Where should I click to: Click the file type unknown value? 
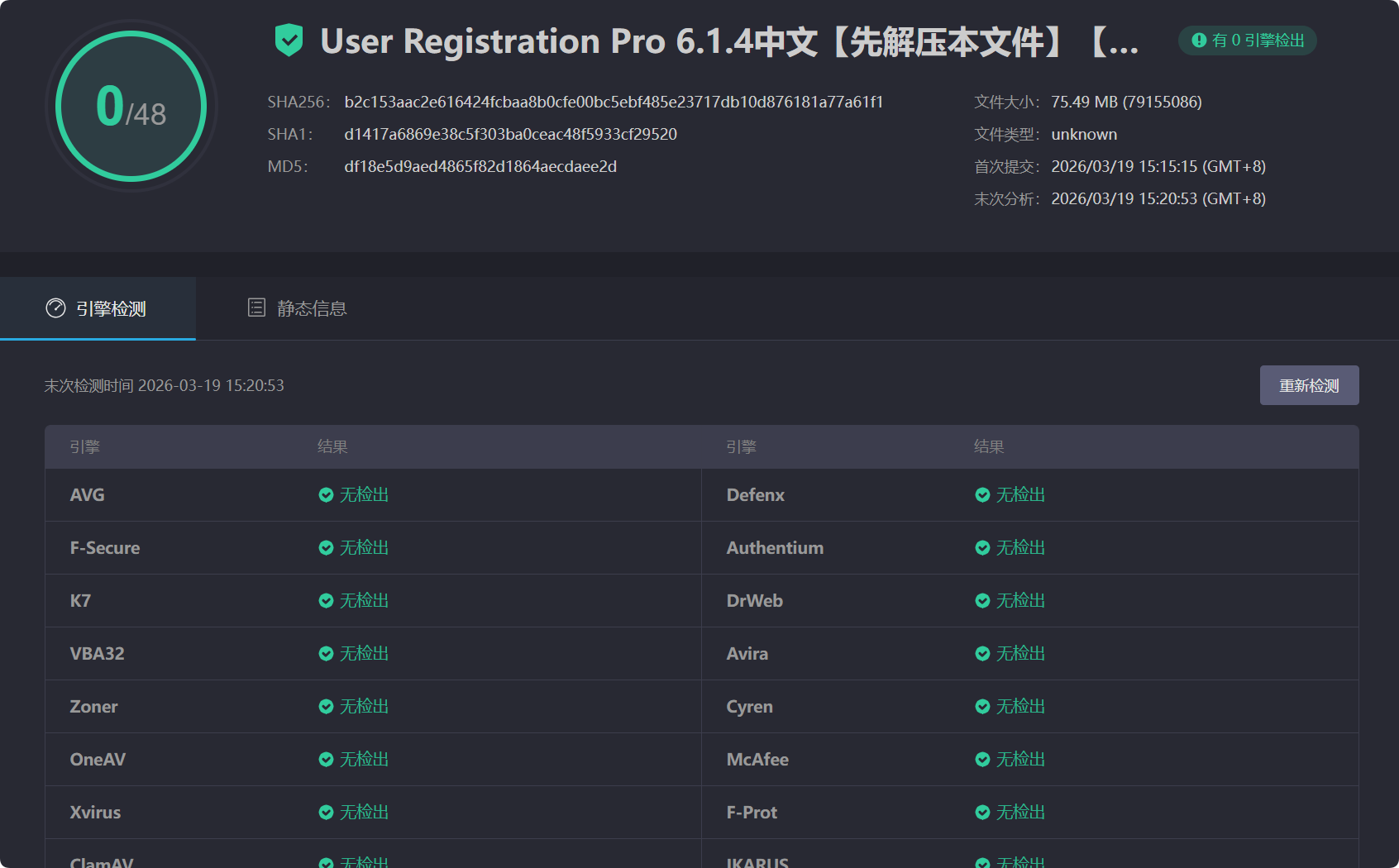pos(1084,134)
